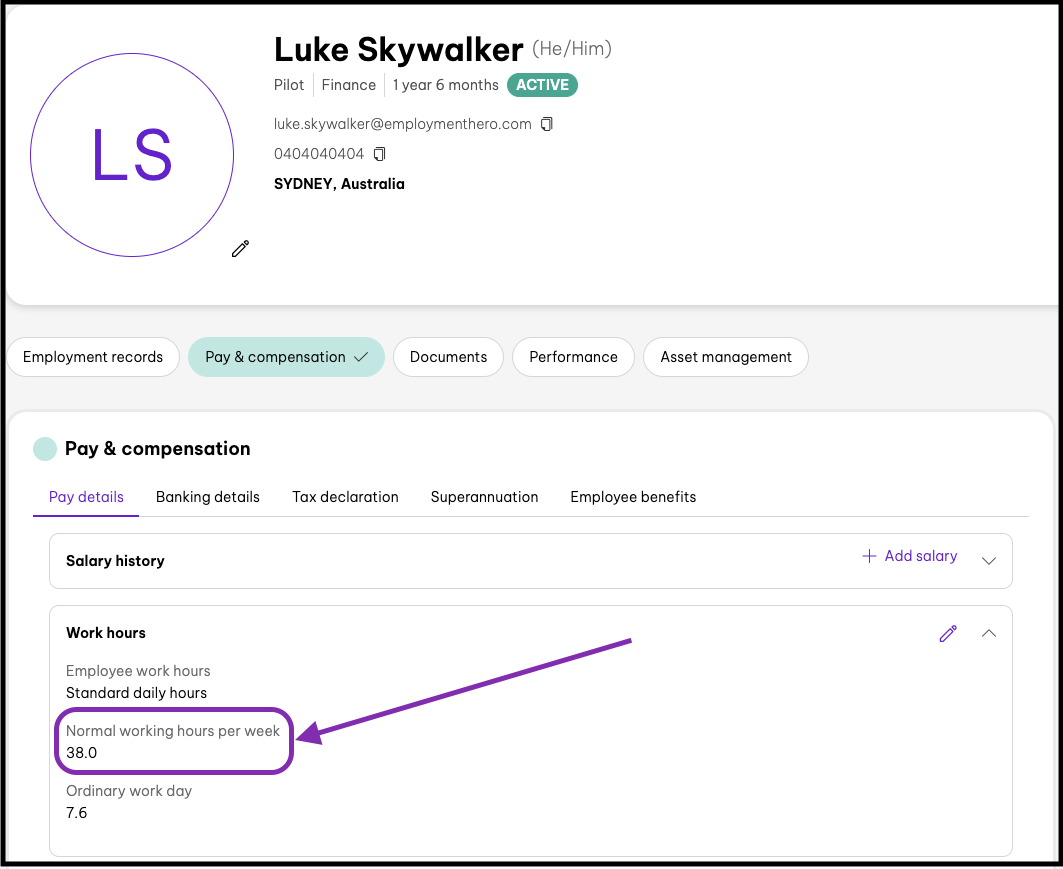Viewport: 1063px width, 869px height.
Task: Switch to the Banking details tab
Action: [208, 497]
